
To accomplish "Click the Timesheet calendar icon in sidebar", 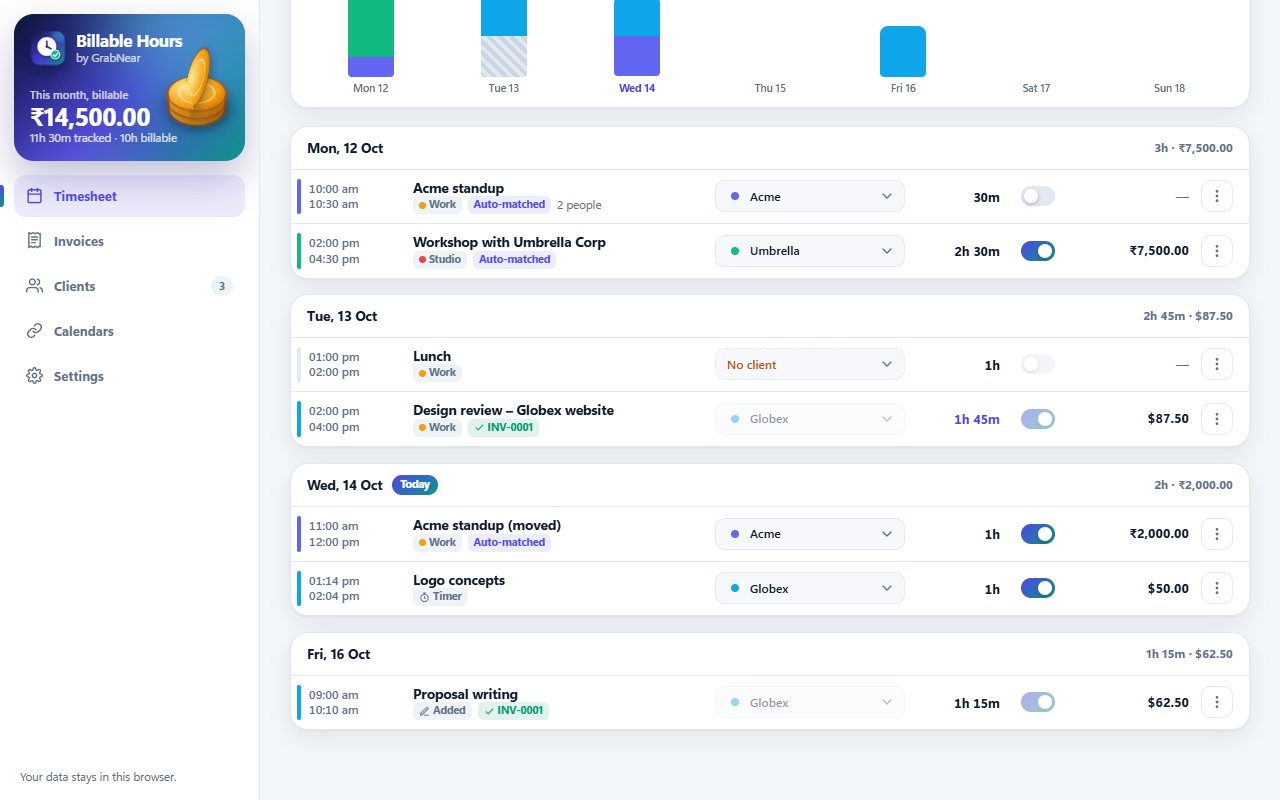I will click(35, 196).
